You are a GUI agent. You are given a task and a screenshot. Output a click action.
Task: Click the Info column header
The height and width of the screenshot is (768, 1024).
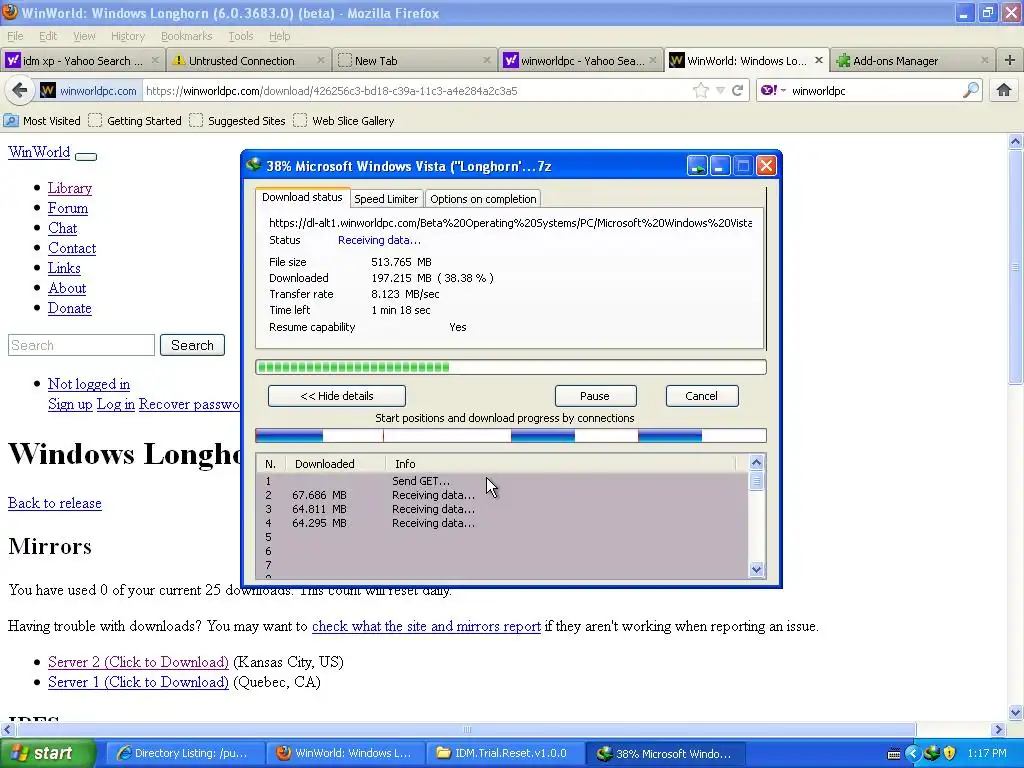coord(560,464)
